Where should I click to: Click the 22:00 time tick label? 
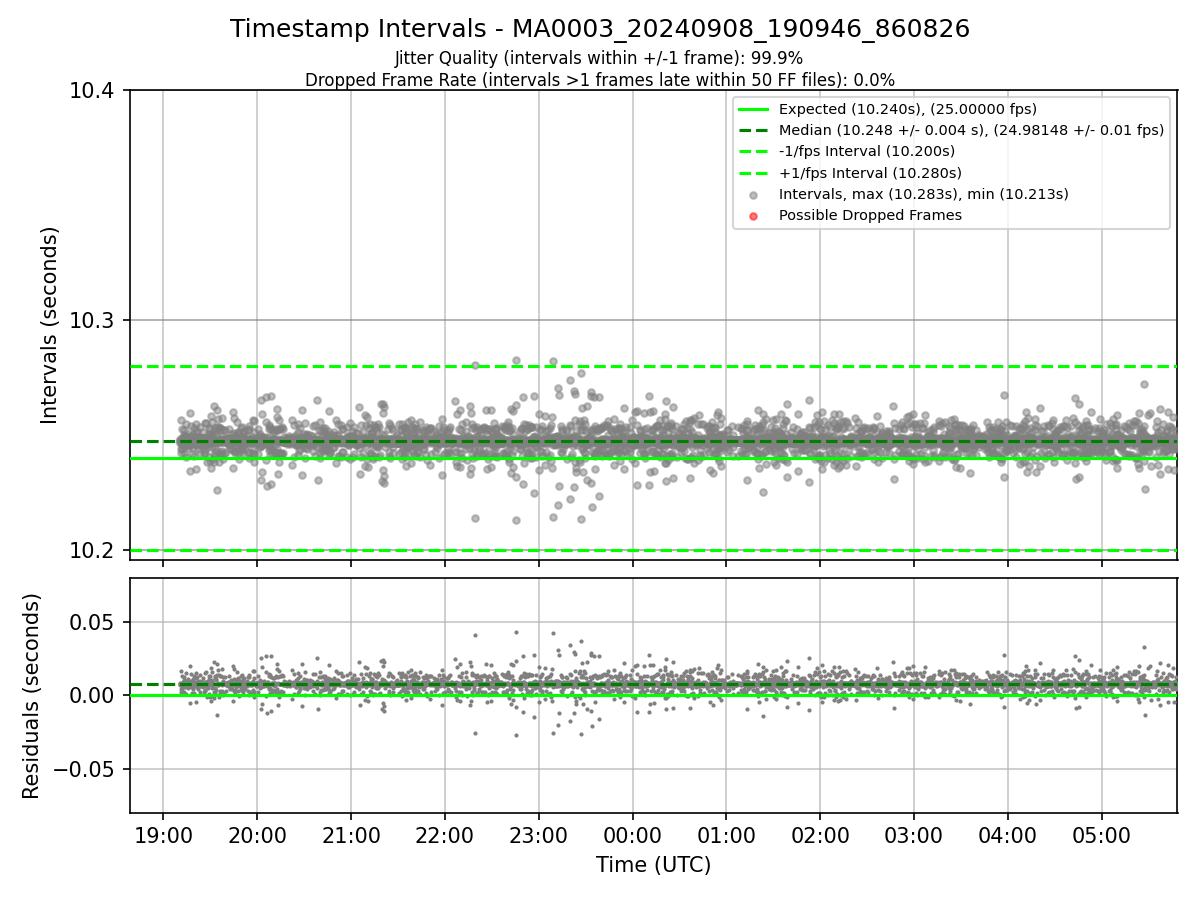click(x=445, y=834)
